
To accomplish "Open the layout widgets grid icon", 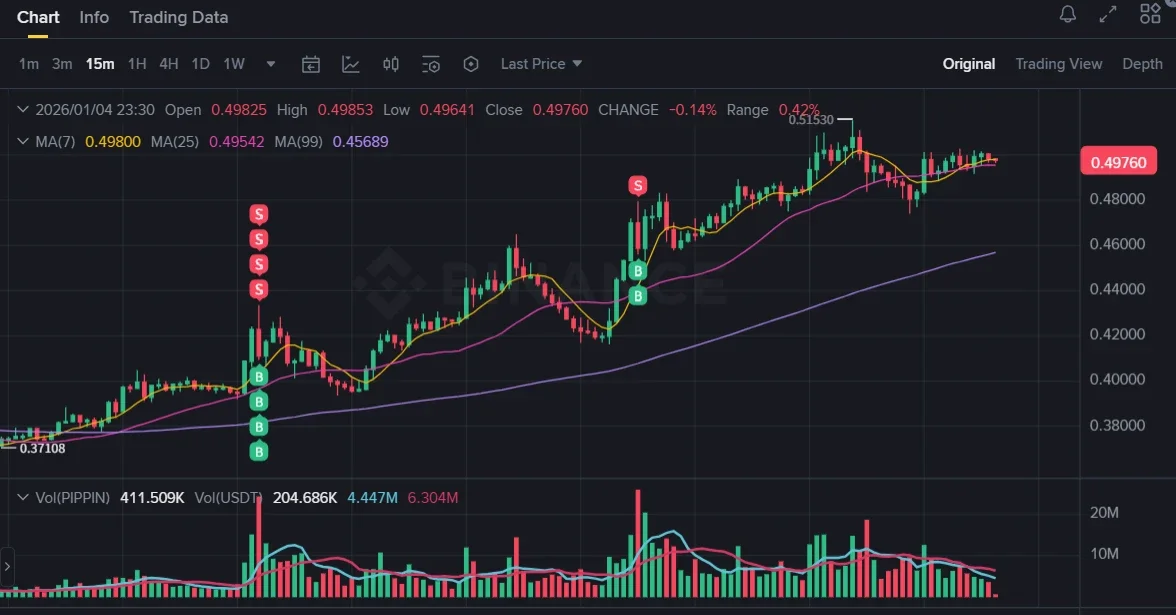I will pos(1150,14).
